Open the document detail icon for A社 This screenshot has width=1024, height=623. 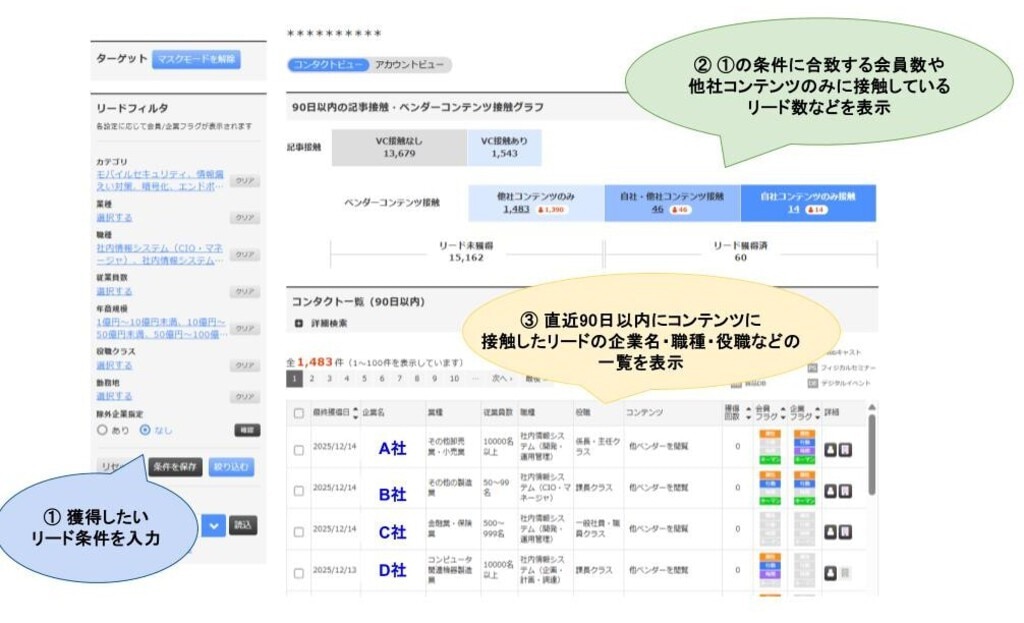(x=845, y=450)
